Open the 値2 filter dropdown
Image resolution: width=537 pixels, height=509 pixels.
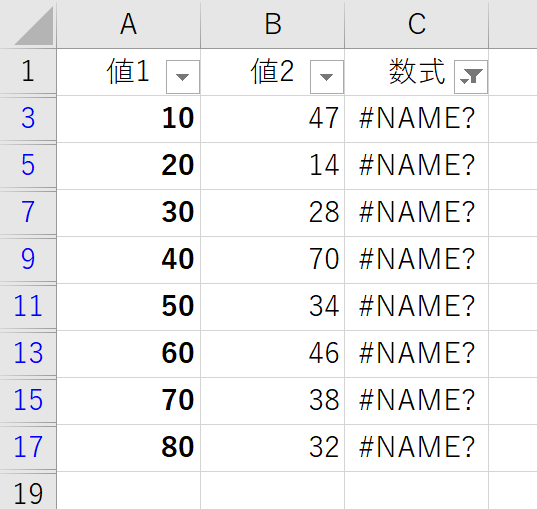click(x=327, y=77)
